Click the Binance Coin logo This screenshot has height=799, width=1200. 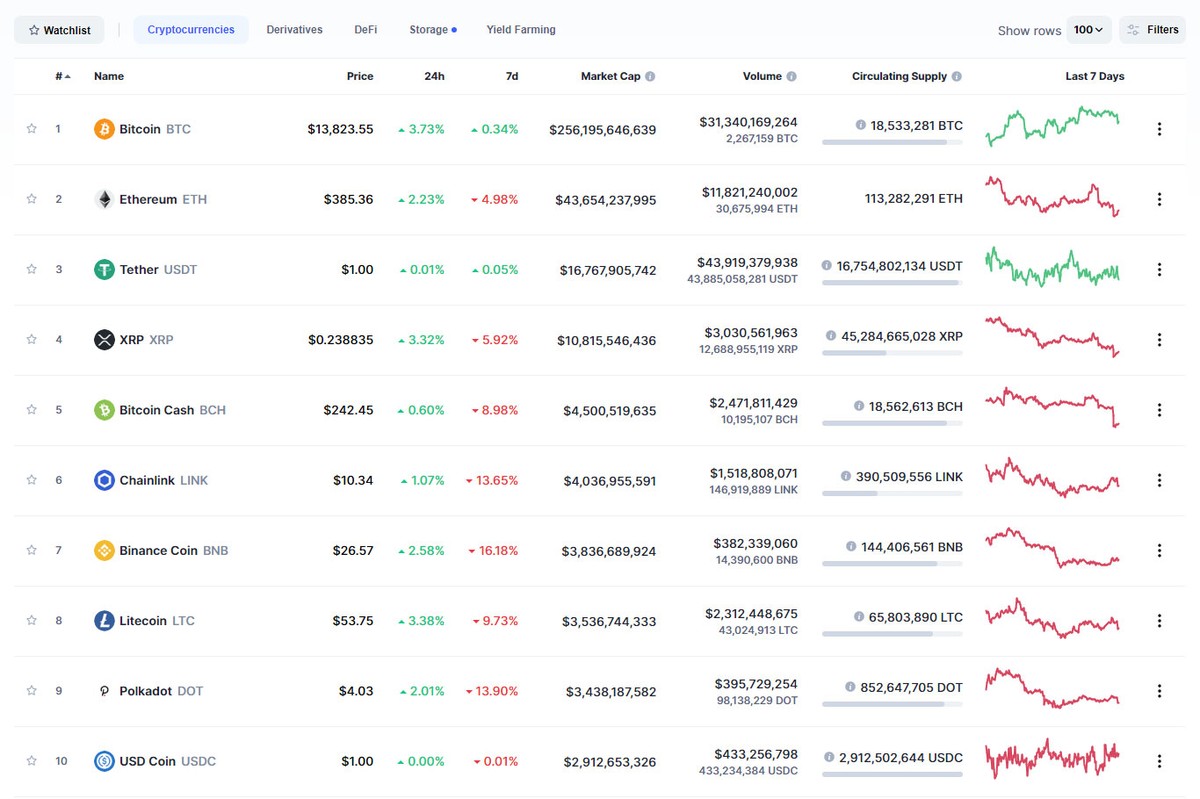104,550
